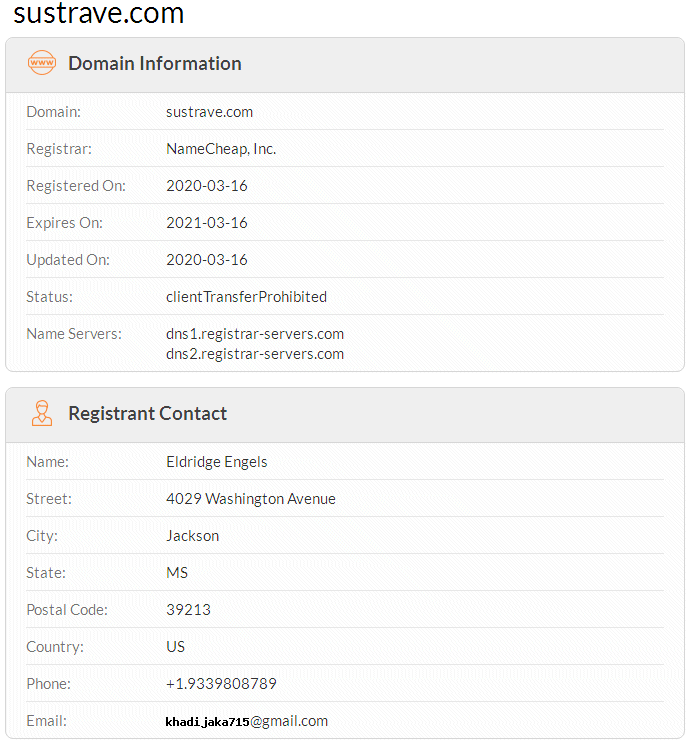Click the state value MS
690x740 pixels.
[x=177, y=573]
